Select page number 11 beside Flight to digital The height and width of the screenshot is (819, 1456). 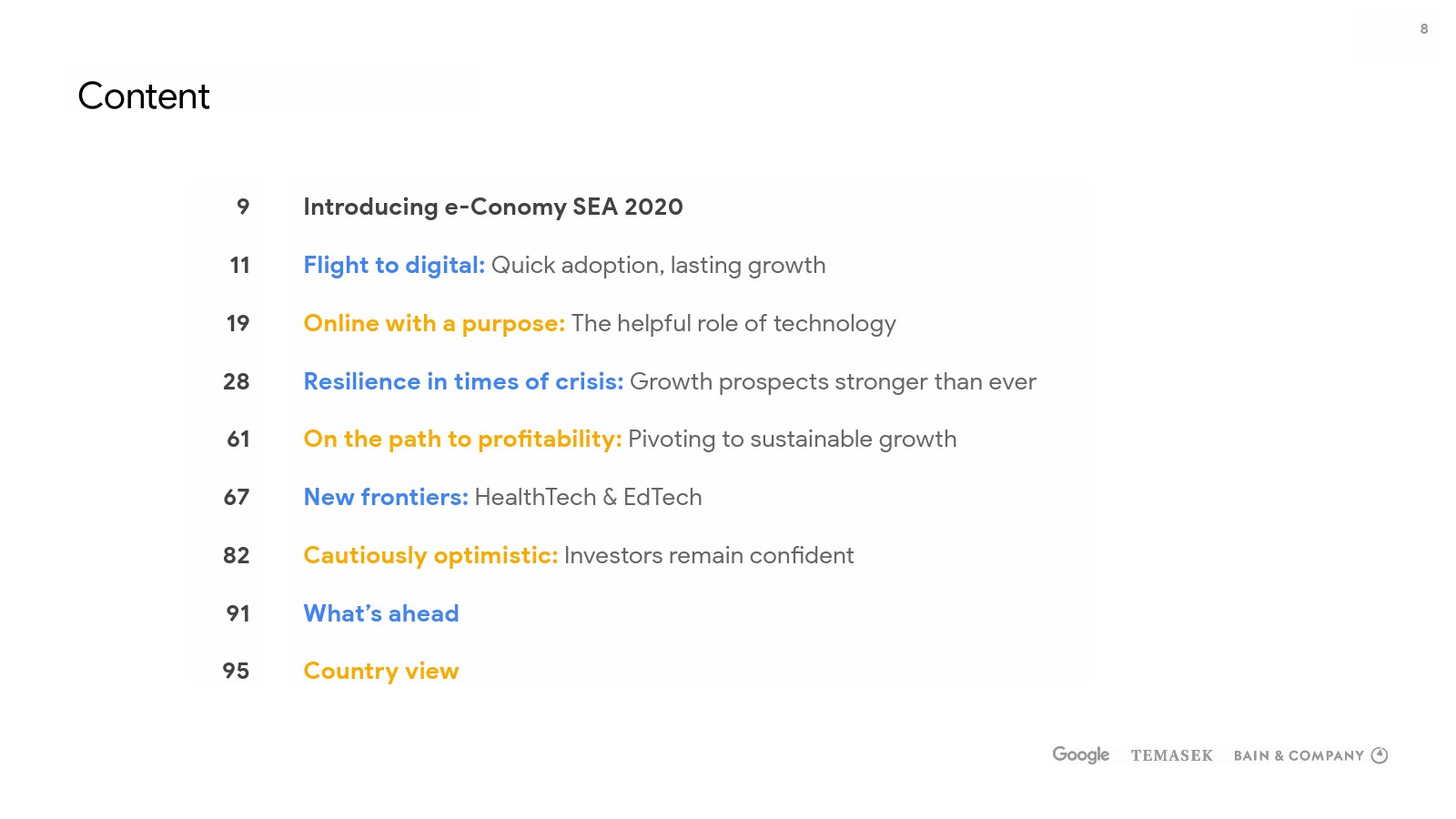pos(239,265)
